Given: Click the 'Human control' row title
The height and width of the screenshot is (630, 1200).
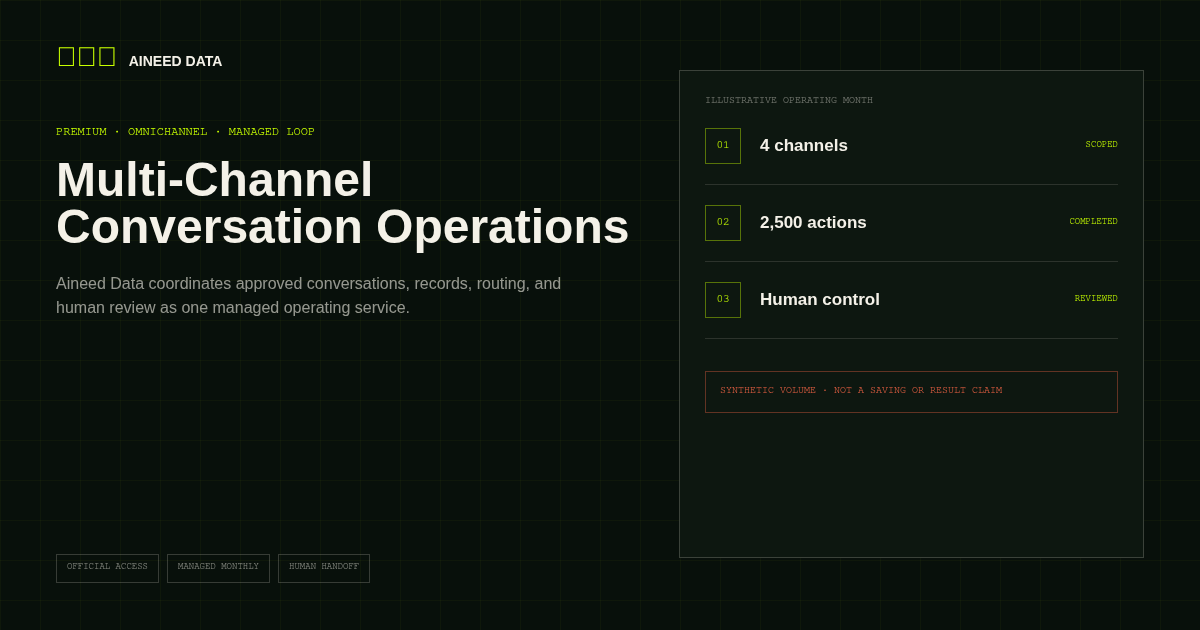Looking at the screenshot, I should (820, 300).
